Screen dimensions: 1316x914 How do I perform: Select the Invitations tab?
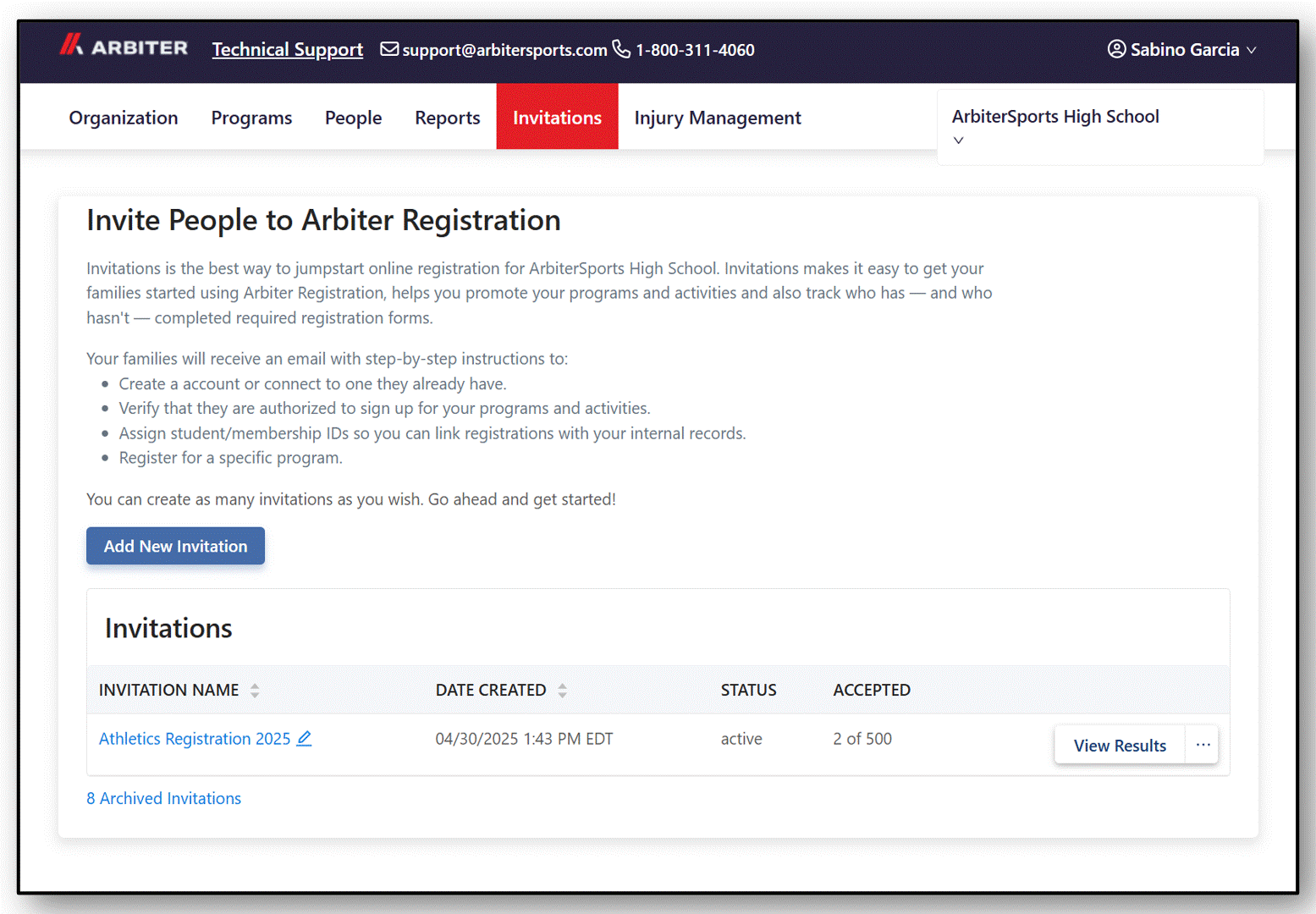click(x=557, y=118)
